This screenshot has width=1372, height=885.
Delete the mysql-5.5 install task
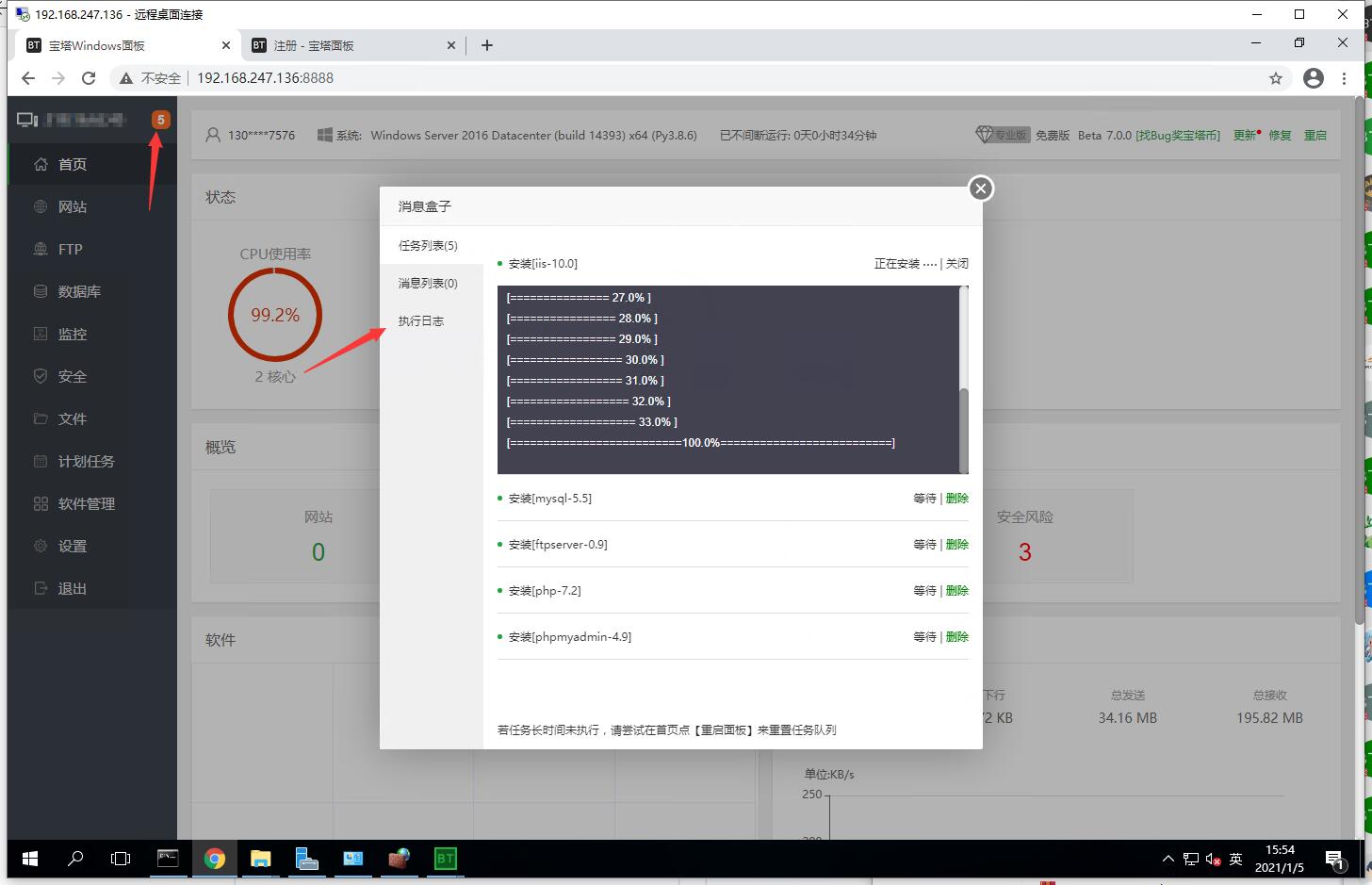tap(957, 499)
